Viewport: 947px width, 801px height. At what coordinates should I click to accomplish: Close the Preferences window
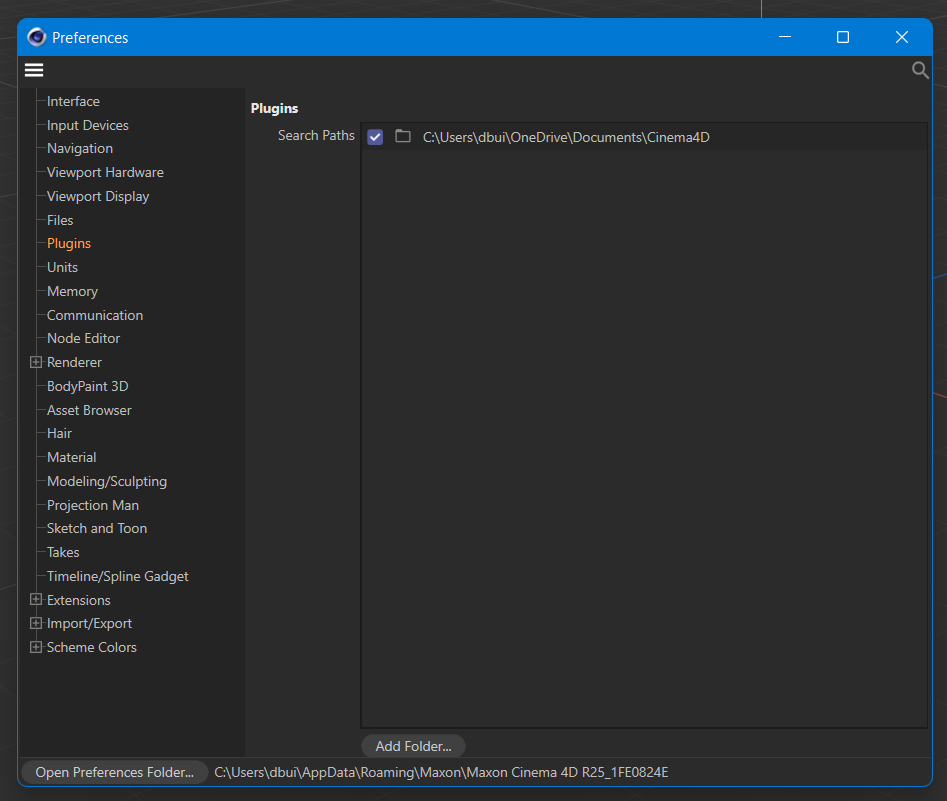tap(901, 37)
